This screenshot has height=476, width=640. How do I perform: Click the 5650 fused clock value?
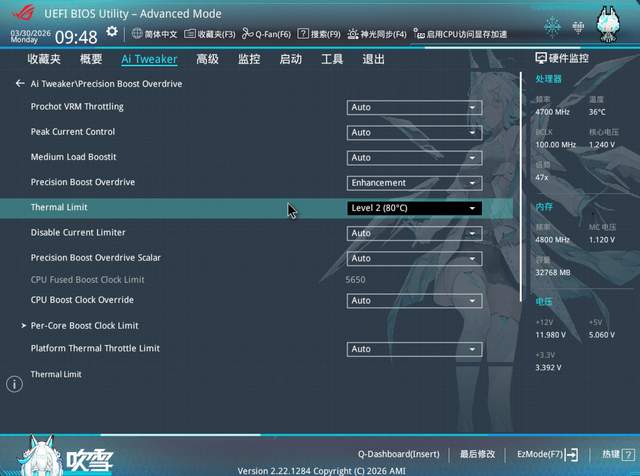click(356, 280)
